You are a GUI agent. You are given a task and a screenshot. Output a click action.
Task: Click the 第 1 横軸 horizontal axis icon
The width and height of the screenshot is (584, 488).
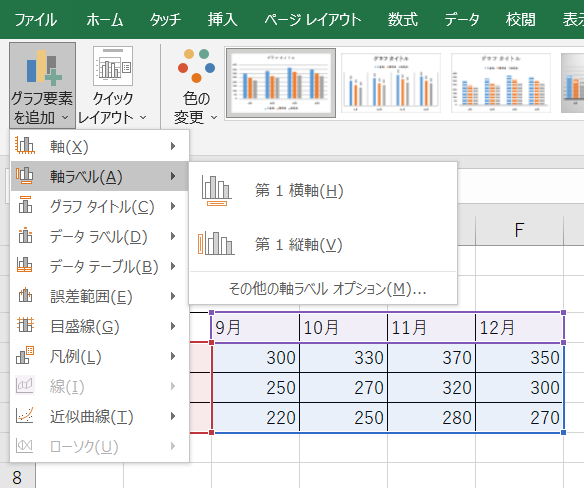click(216, 191)
